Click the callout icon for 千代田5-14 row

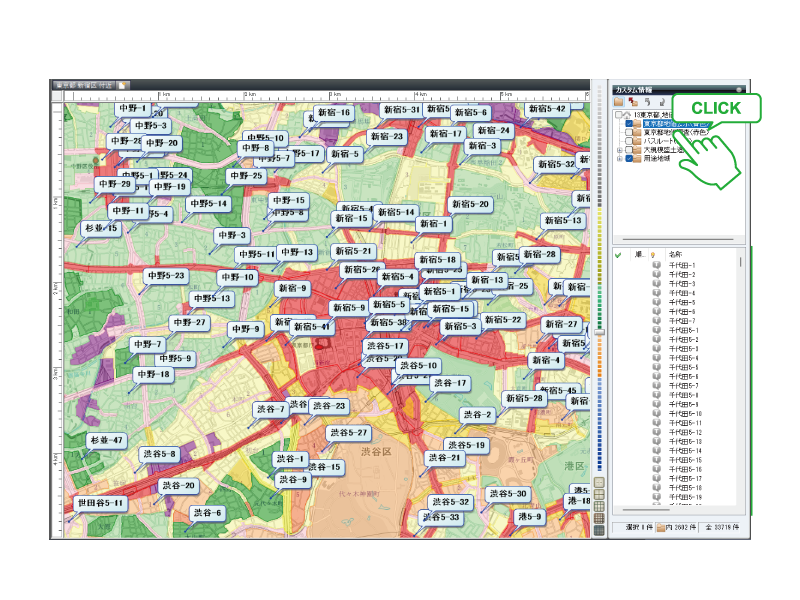click(657, 451)
